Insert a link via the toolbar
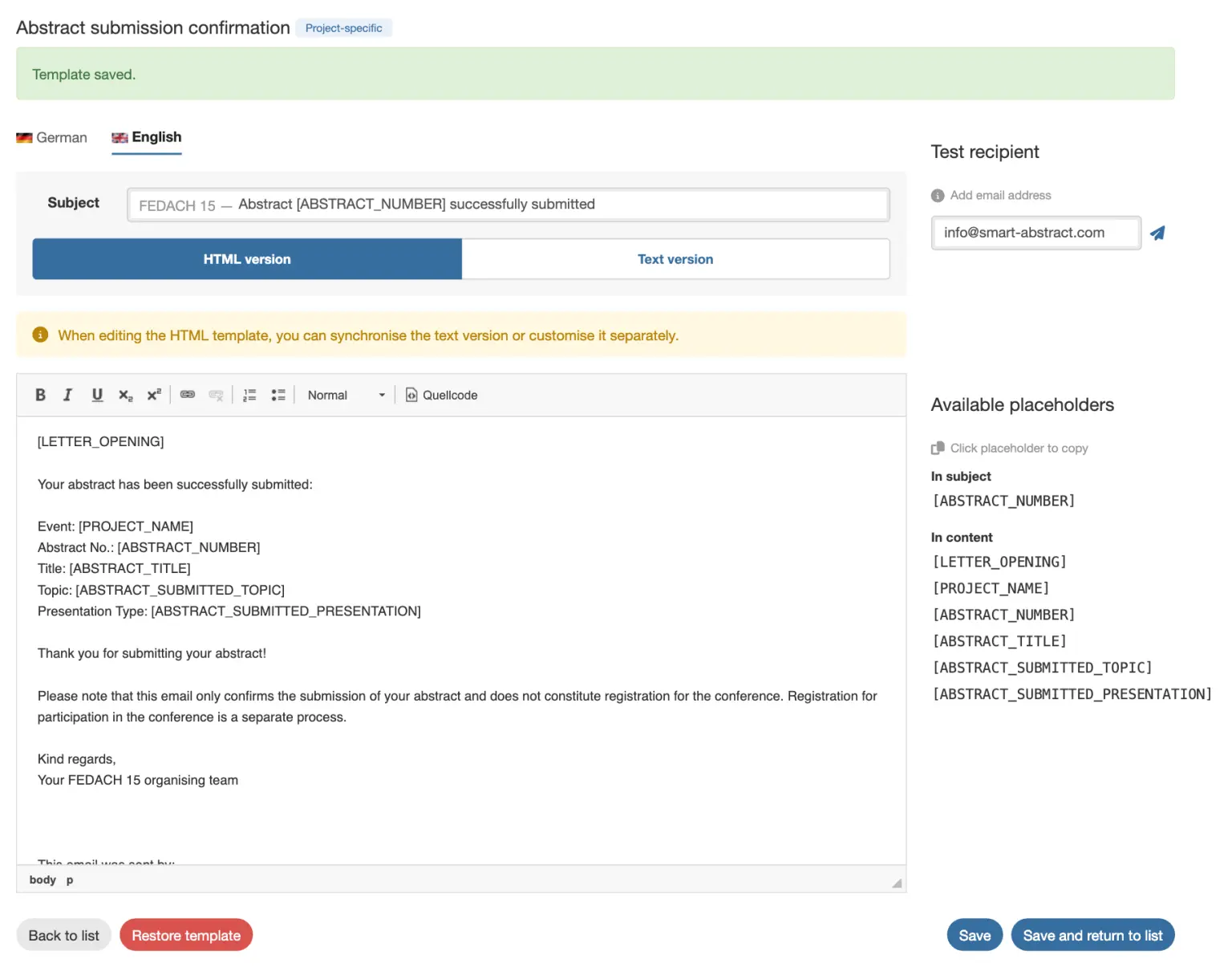The width and height of the screenshot is (1232, 967). coord(188,395)
